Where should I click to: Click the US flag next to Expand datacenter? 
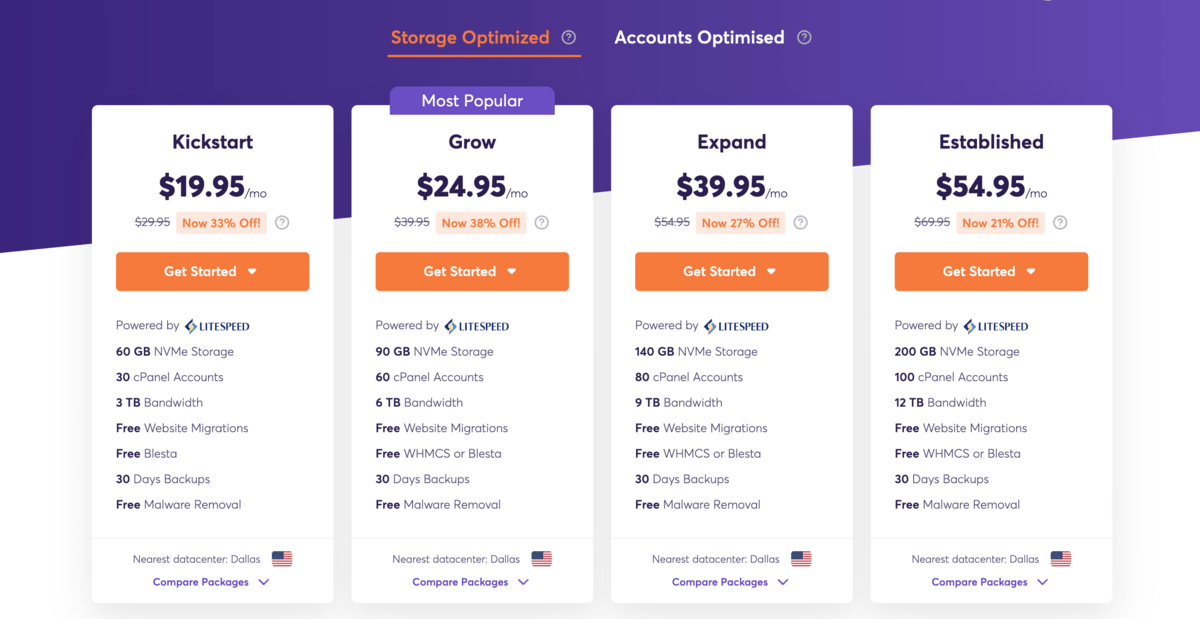[800, 558]
